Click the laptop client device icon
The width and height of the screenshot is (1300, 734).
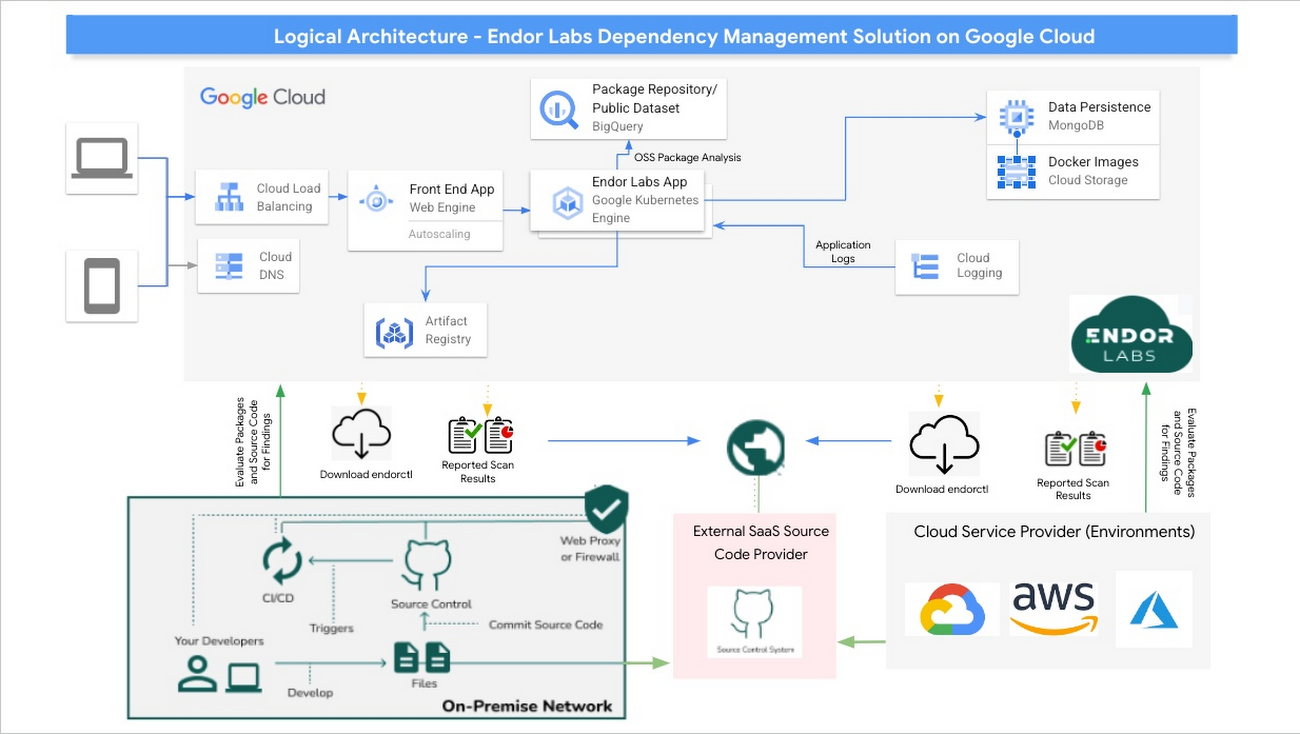click(x=102, y=158)
